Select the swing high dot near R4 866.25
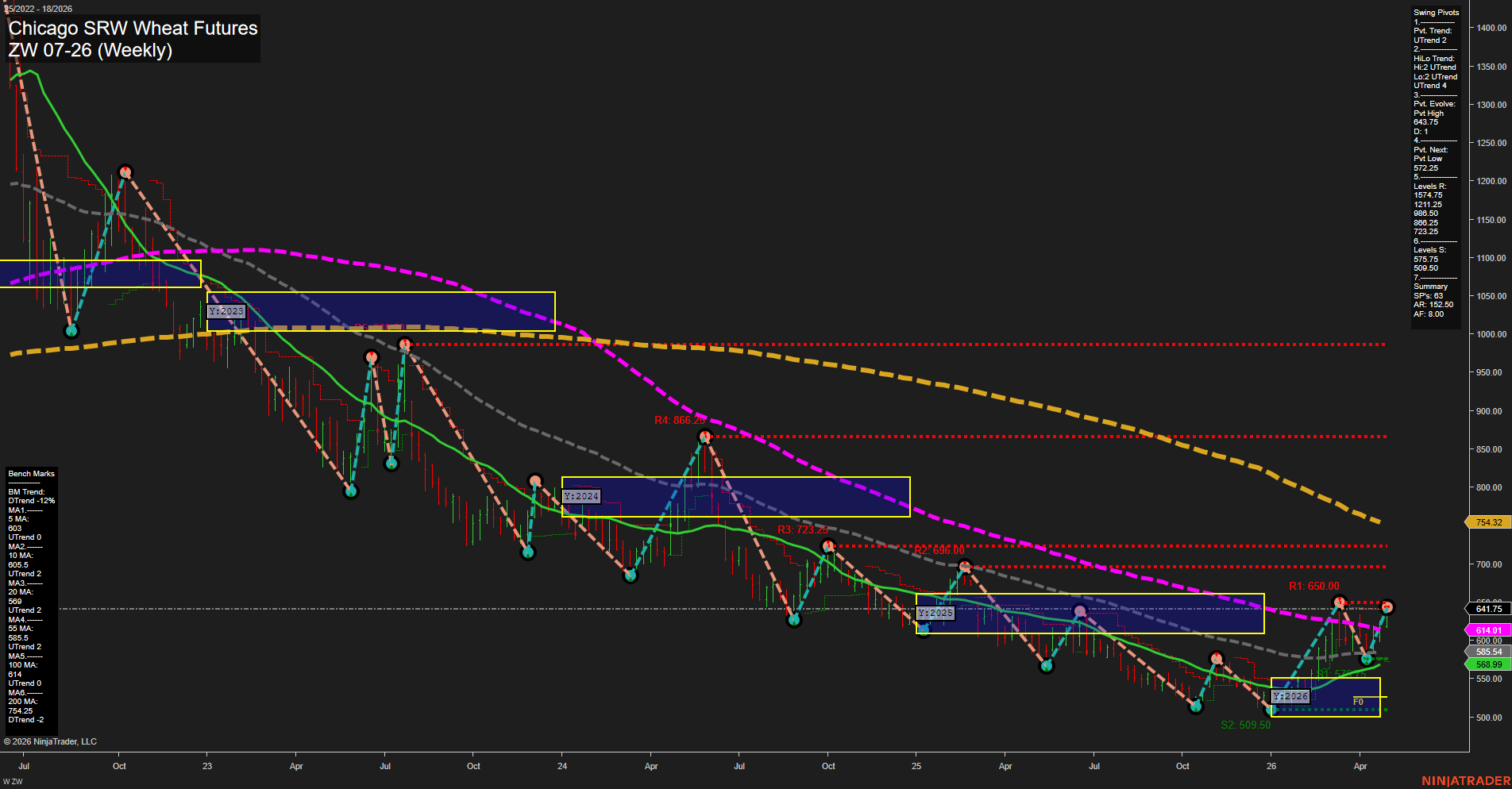Screen dimensions: 1512x789 tap(704, 437)
